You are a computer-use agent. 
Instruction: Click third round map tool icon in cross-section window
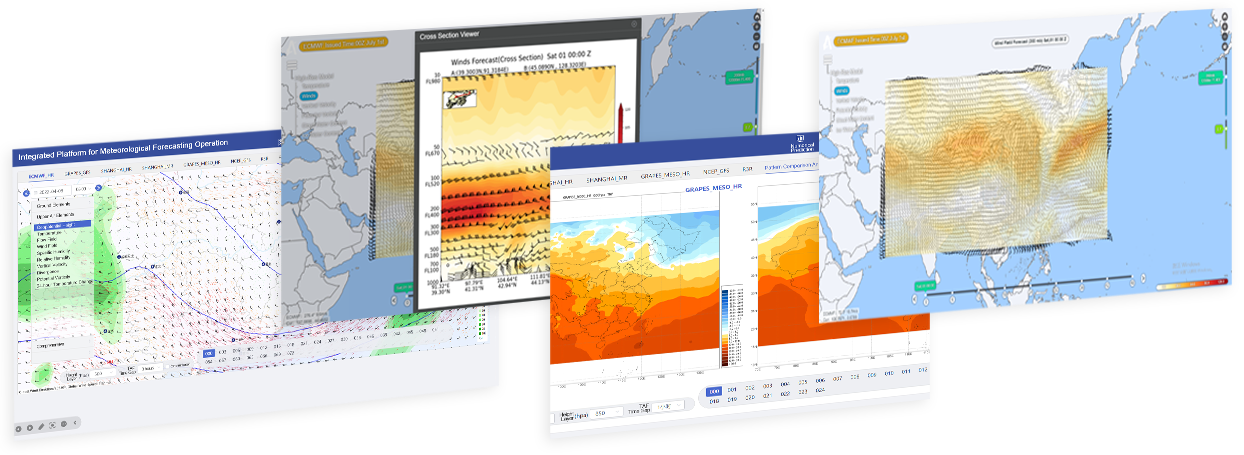757,37
